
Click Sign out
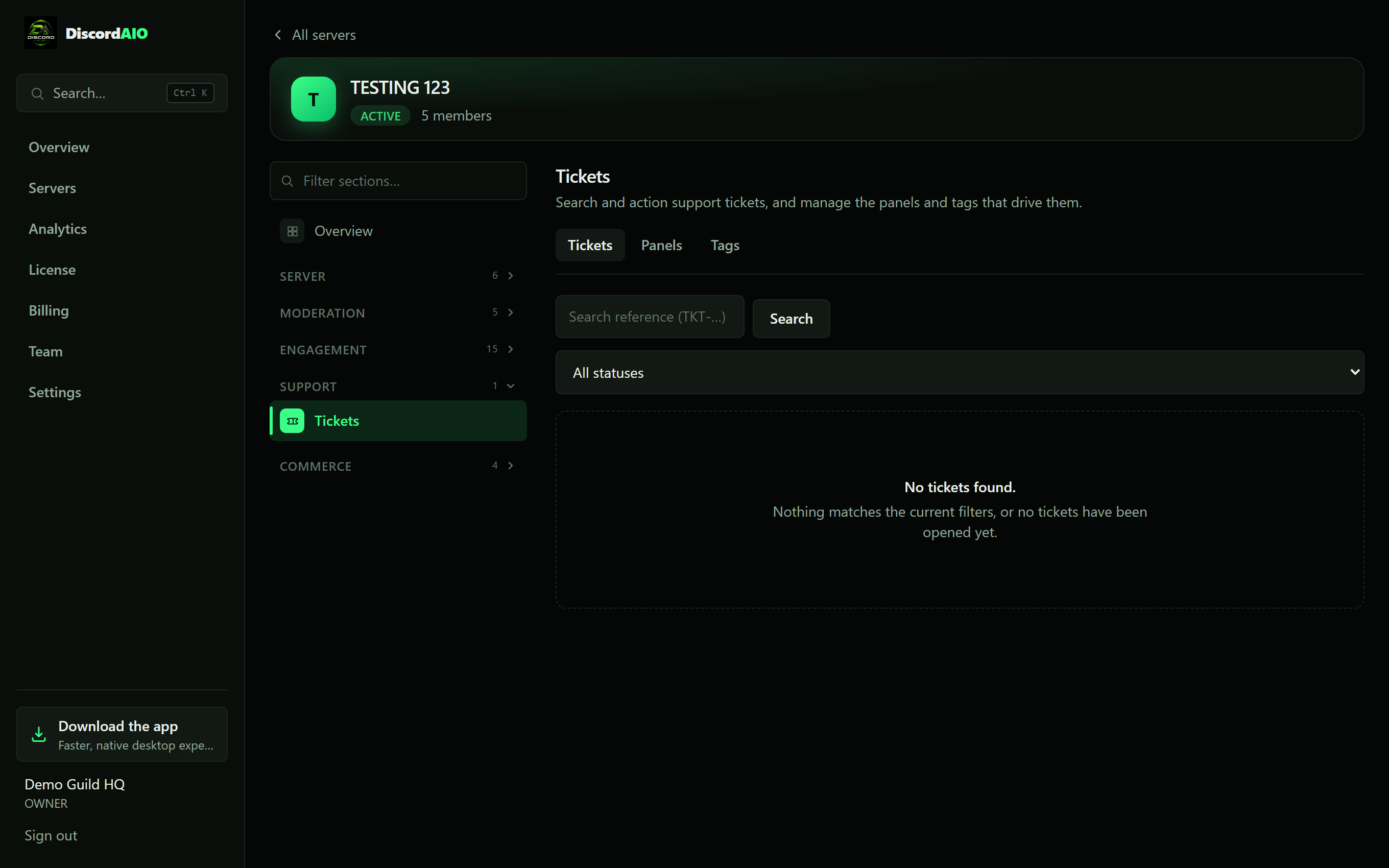click(x=51, y=835)
